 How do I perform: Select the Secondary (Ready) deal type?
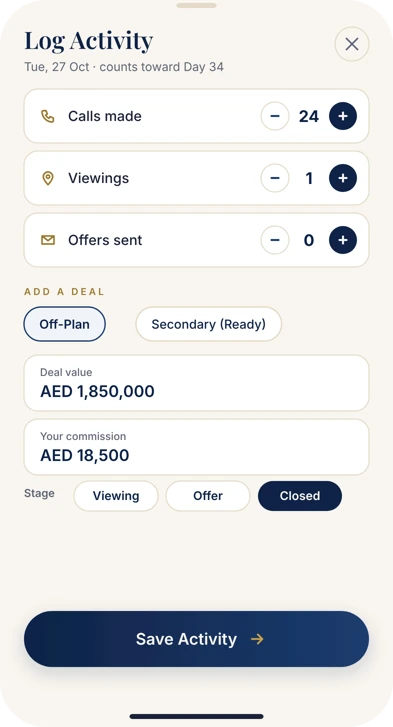click(209, 324)
